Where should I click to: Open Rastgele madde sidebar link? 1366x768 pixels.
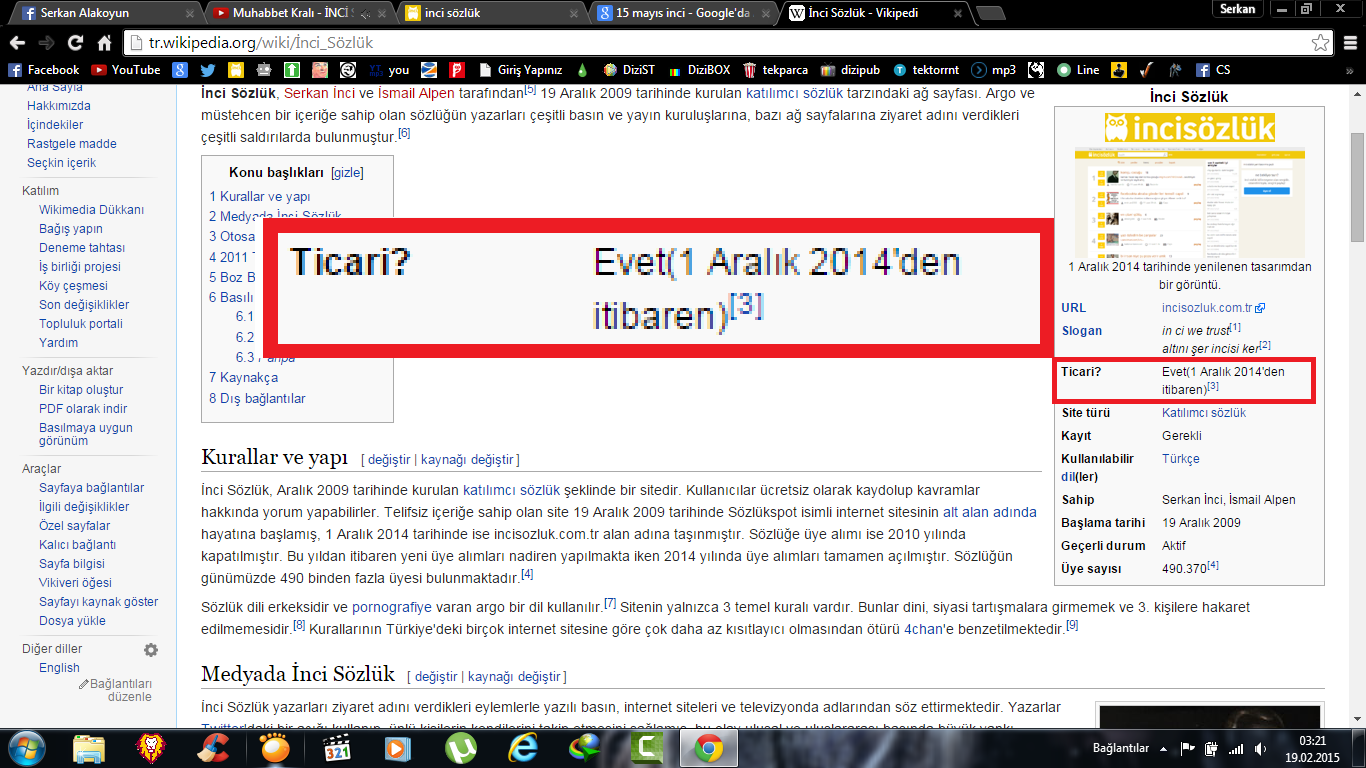click(72, 144)
